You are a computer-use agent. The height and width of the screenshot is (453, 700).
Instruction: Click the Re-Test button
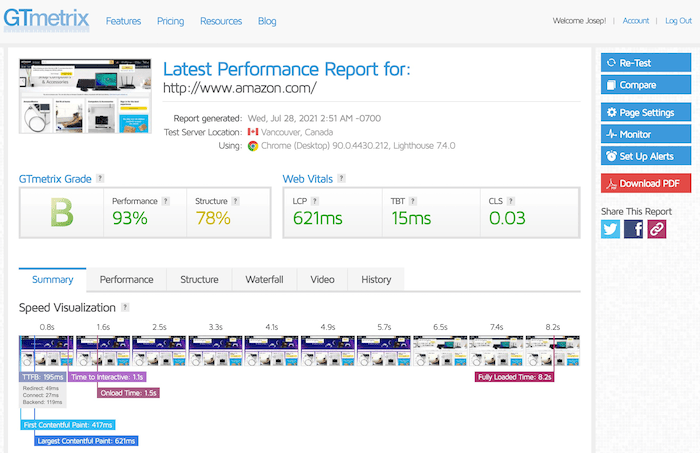coord(646,62)
